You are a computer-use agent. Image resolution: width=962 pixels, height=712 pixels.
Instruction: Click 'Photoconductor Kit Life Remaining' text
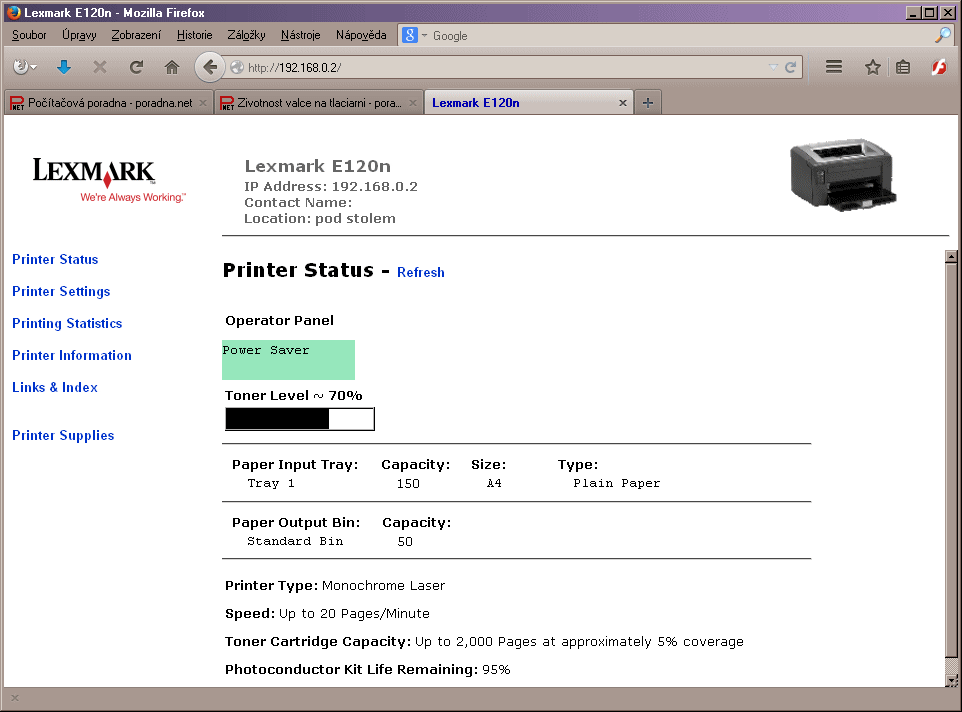tap(351, 669)
